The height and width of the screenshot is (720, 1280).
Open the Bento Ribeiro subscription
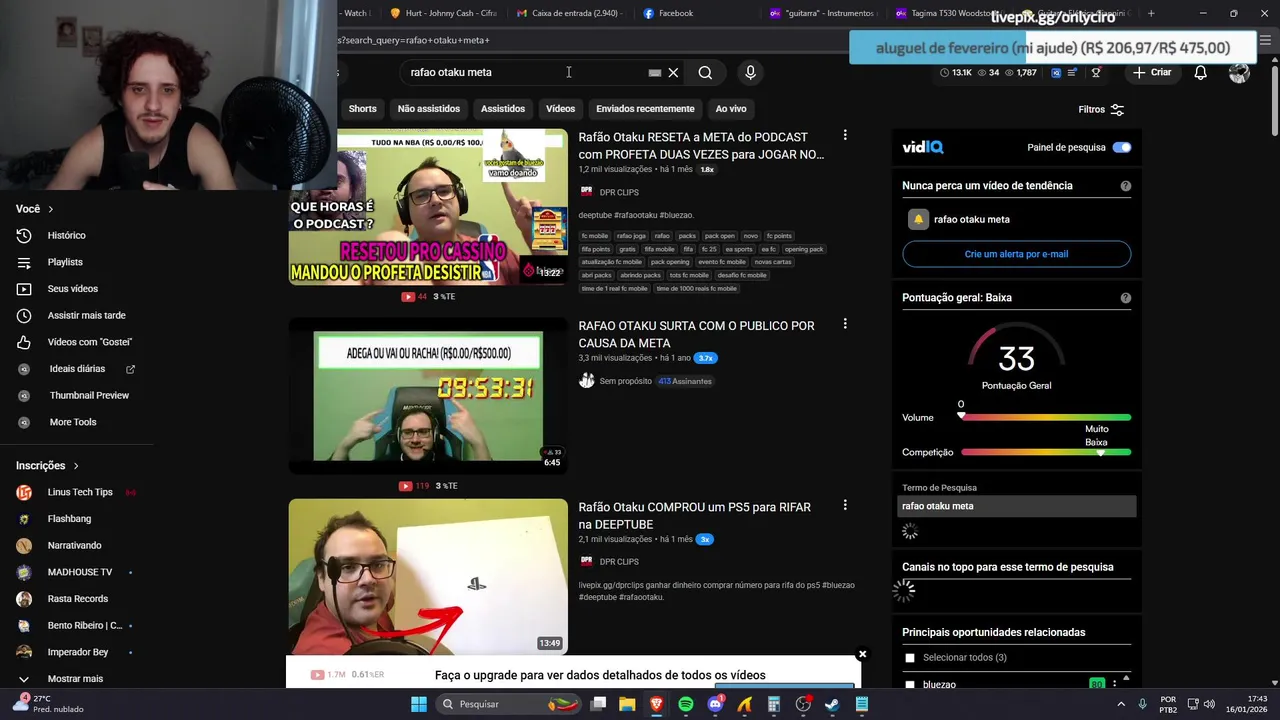(x=84, y=625)
